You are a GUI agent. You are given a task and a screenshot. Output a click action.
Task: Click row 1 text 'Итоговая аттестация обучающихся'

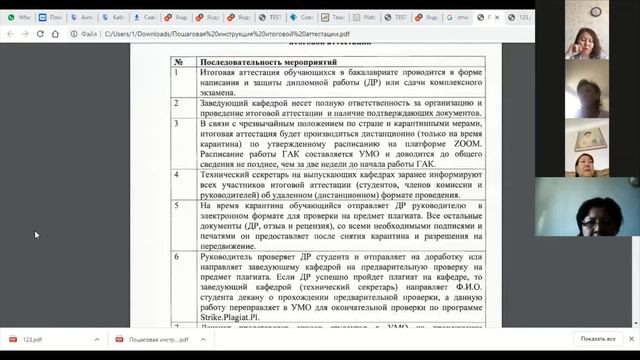tap(269, 72)
